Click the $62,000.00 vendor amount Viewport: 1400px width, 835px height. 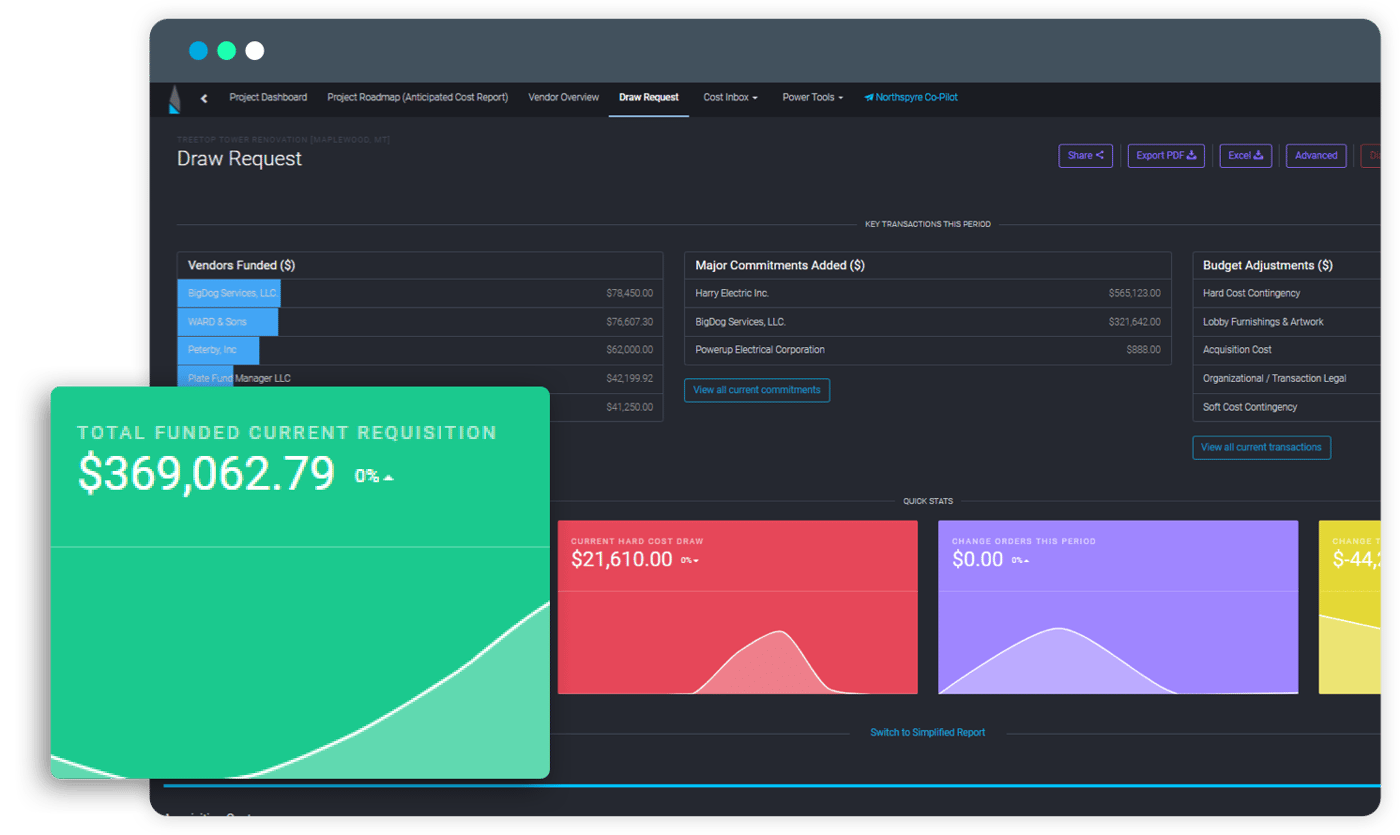[x=629, y=350]
